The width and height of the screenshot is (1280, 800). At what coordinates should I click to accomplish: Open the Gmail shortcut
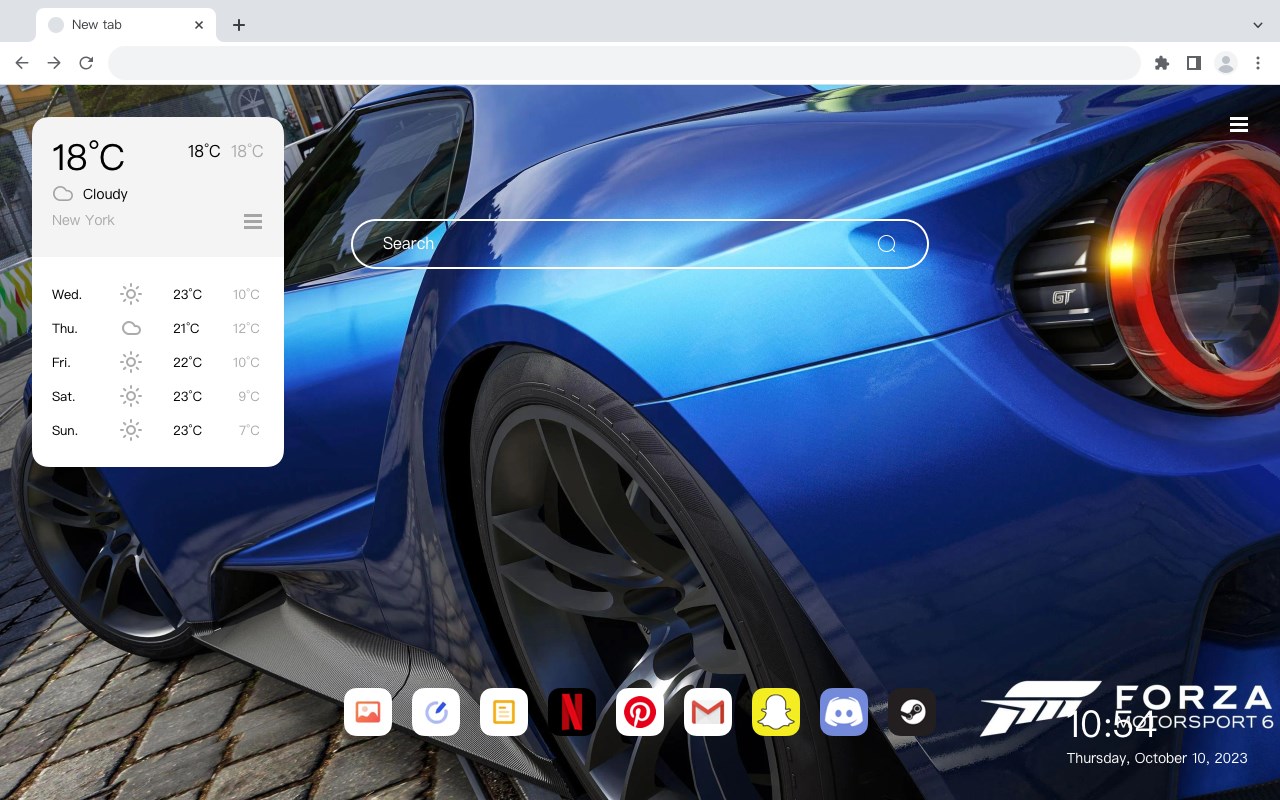[708, 712]
